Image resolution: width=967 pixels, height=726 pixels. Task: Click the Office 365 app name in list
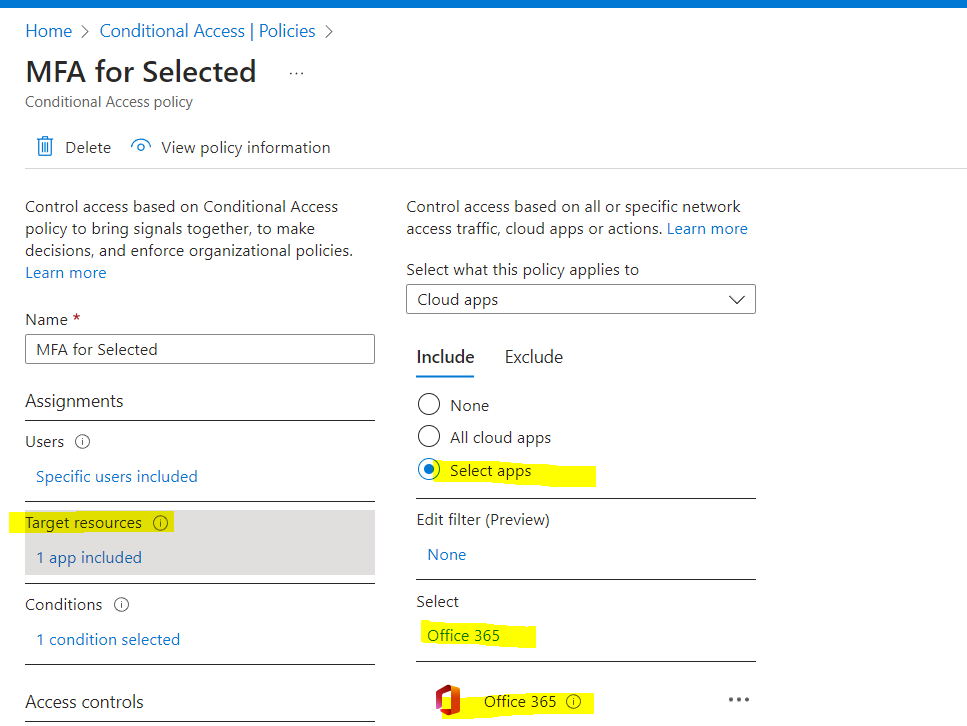[x=520, y=702]
